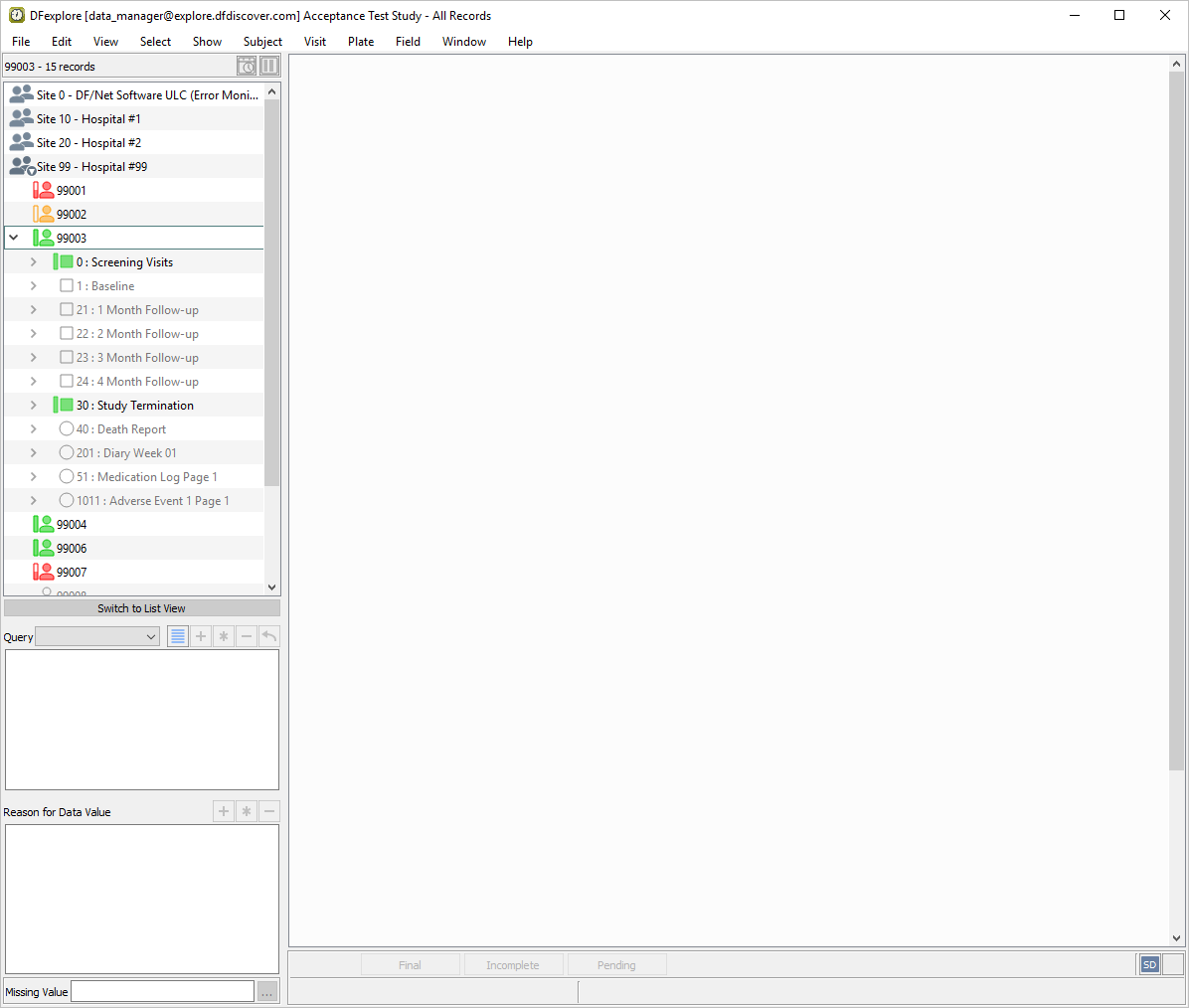Select Site 10 - Hospital #1
Screen dimensions: 1189x1008
point(88,118)
